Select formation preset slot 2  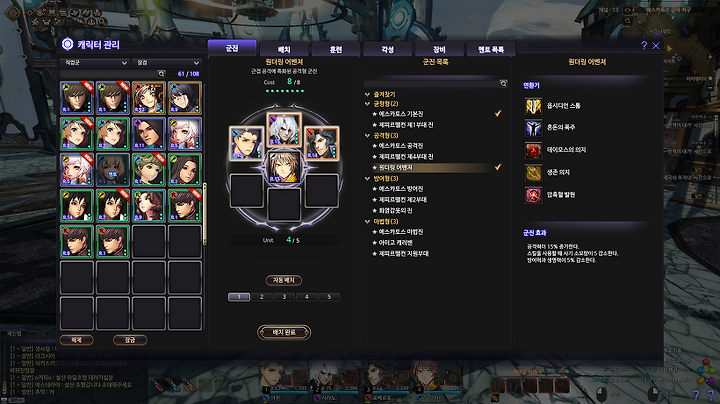click(262, 297)
